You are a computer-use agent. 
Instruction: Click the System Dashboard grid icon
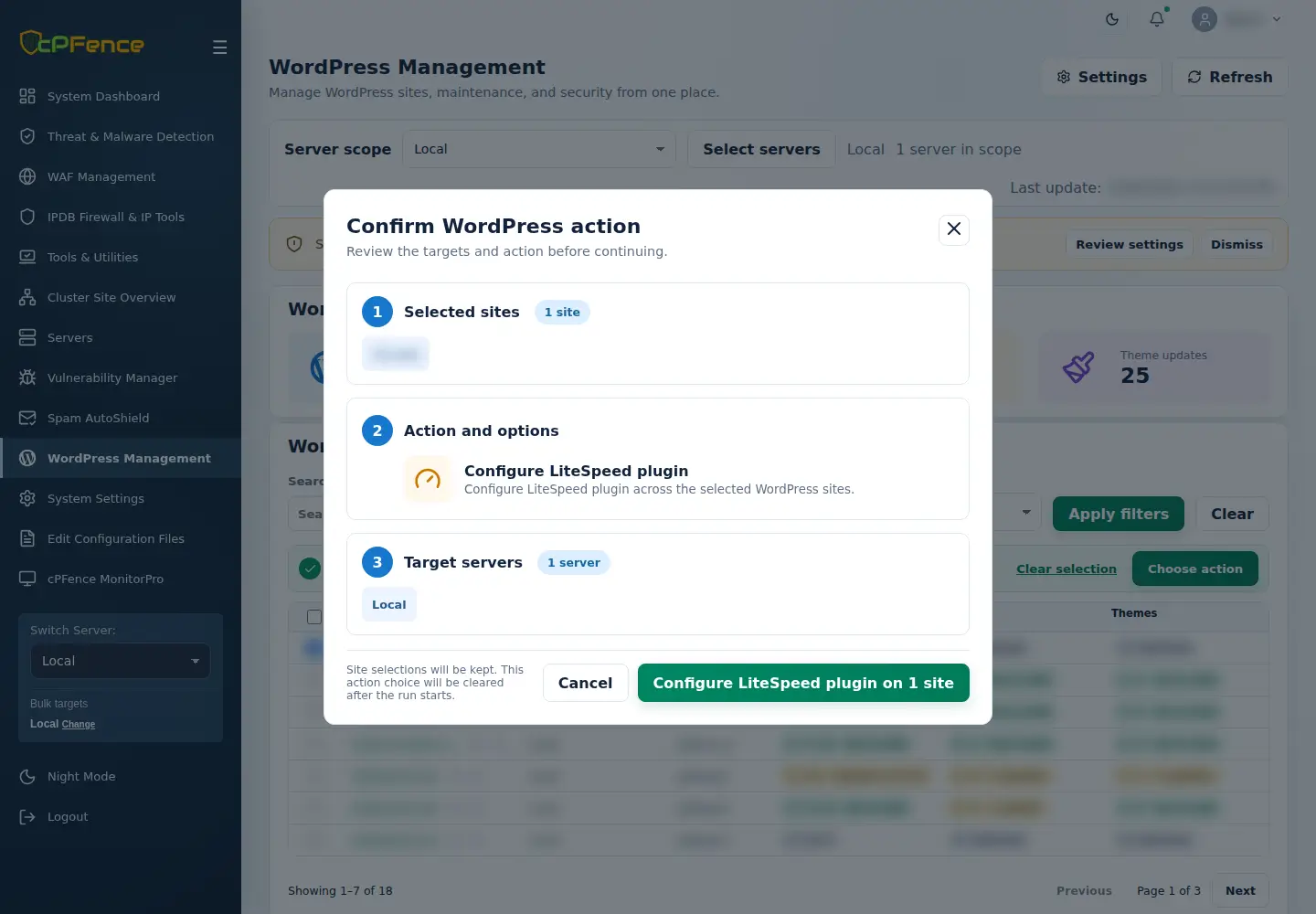click(x=27, y=96)
